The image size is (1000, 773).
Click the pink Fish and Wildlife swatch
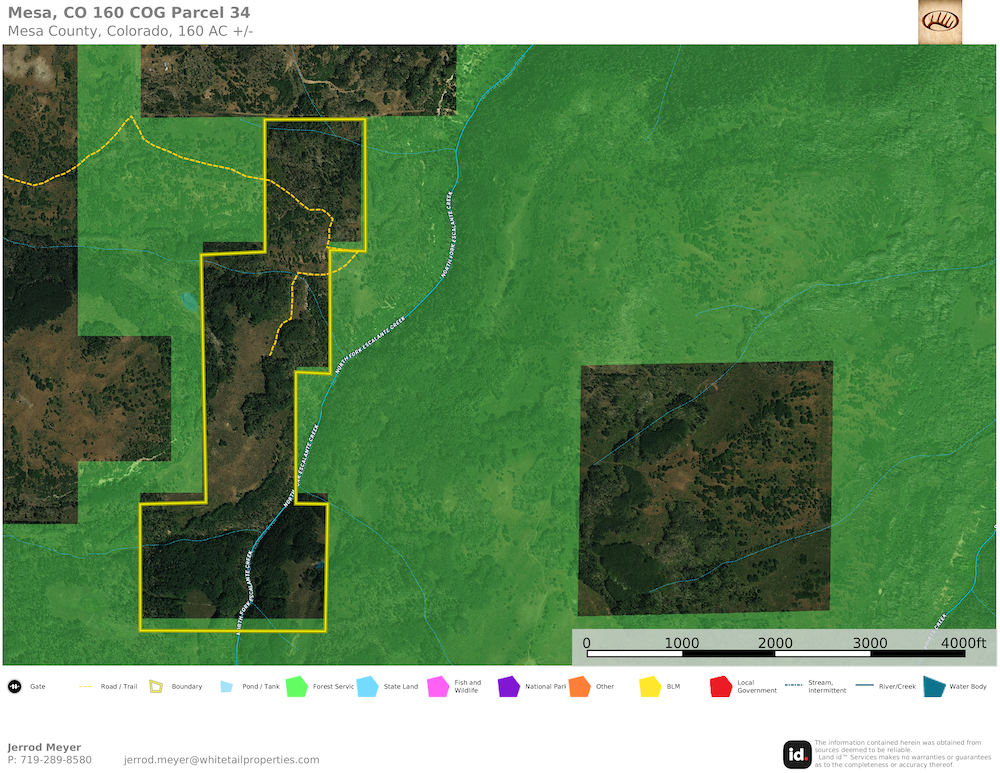[x=437, y=687]
